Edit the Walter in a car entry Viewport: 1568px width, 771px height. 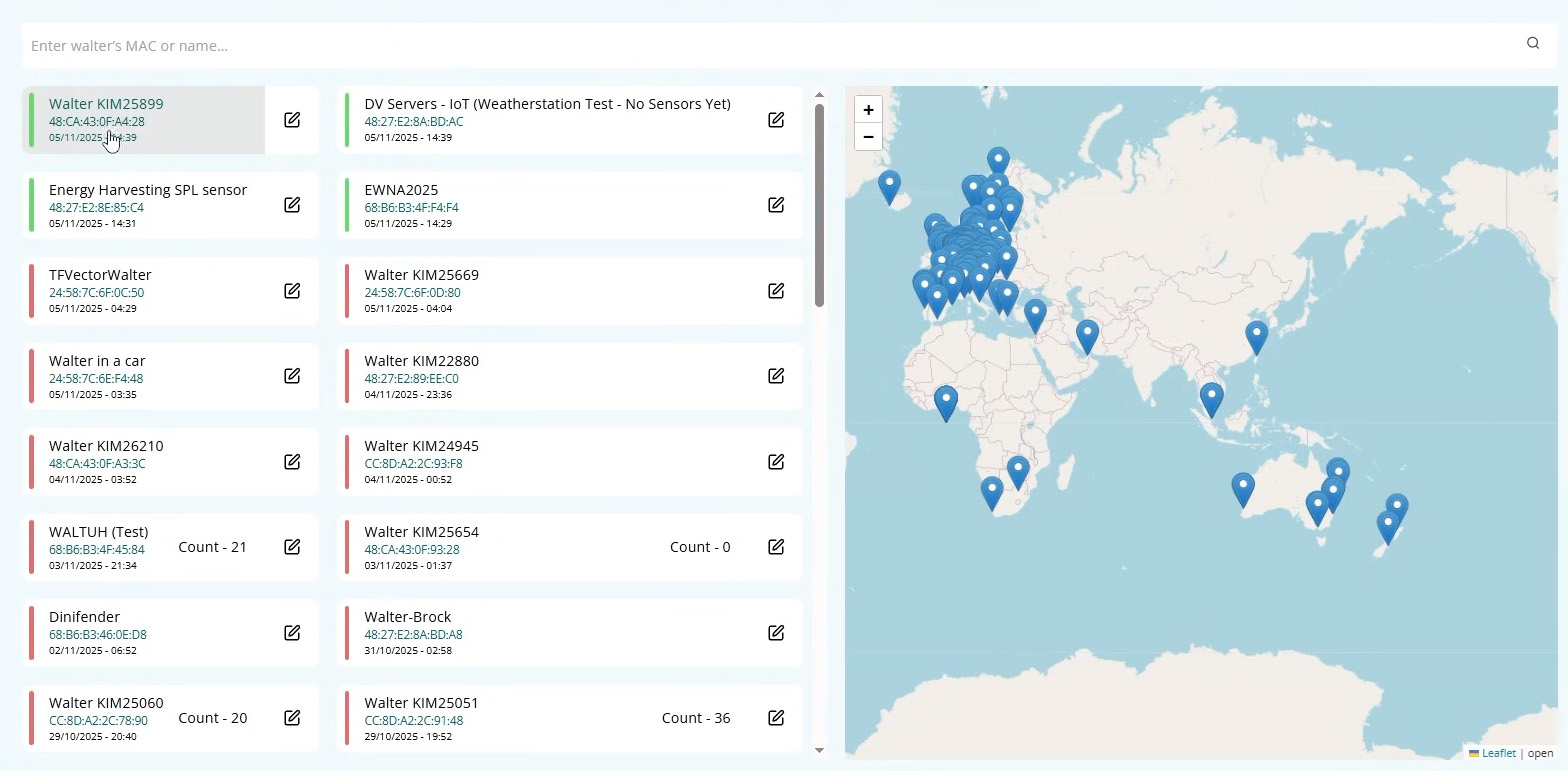coord(292,376)
